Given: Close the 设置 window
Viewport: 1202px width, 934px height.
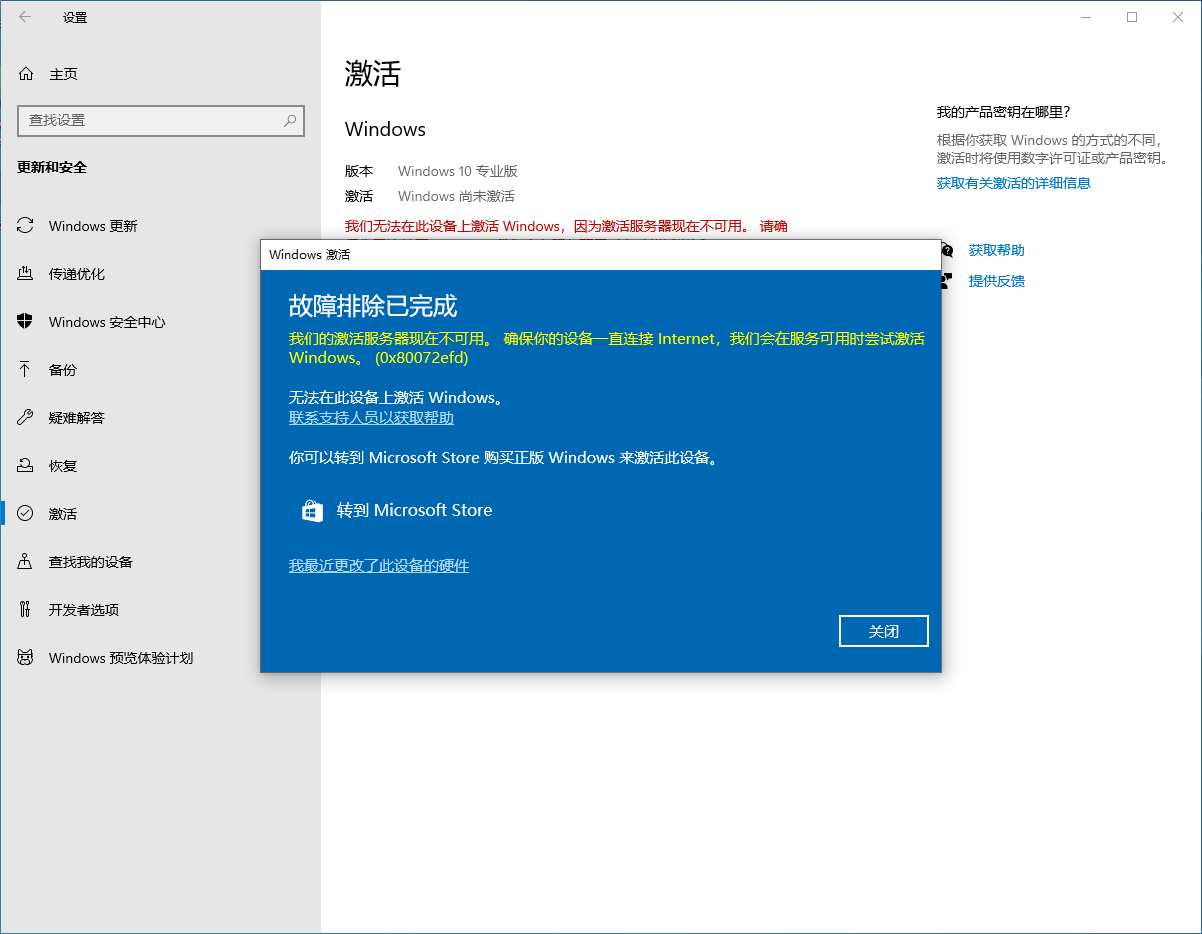Looking at the screenshot, I should [1178, 17].
